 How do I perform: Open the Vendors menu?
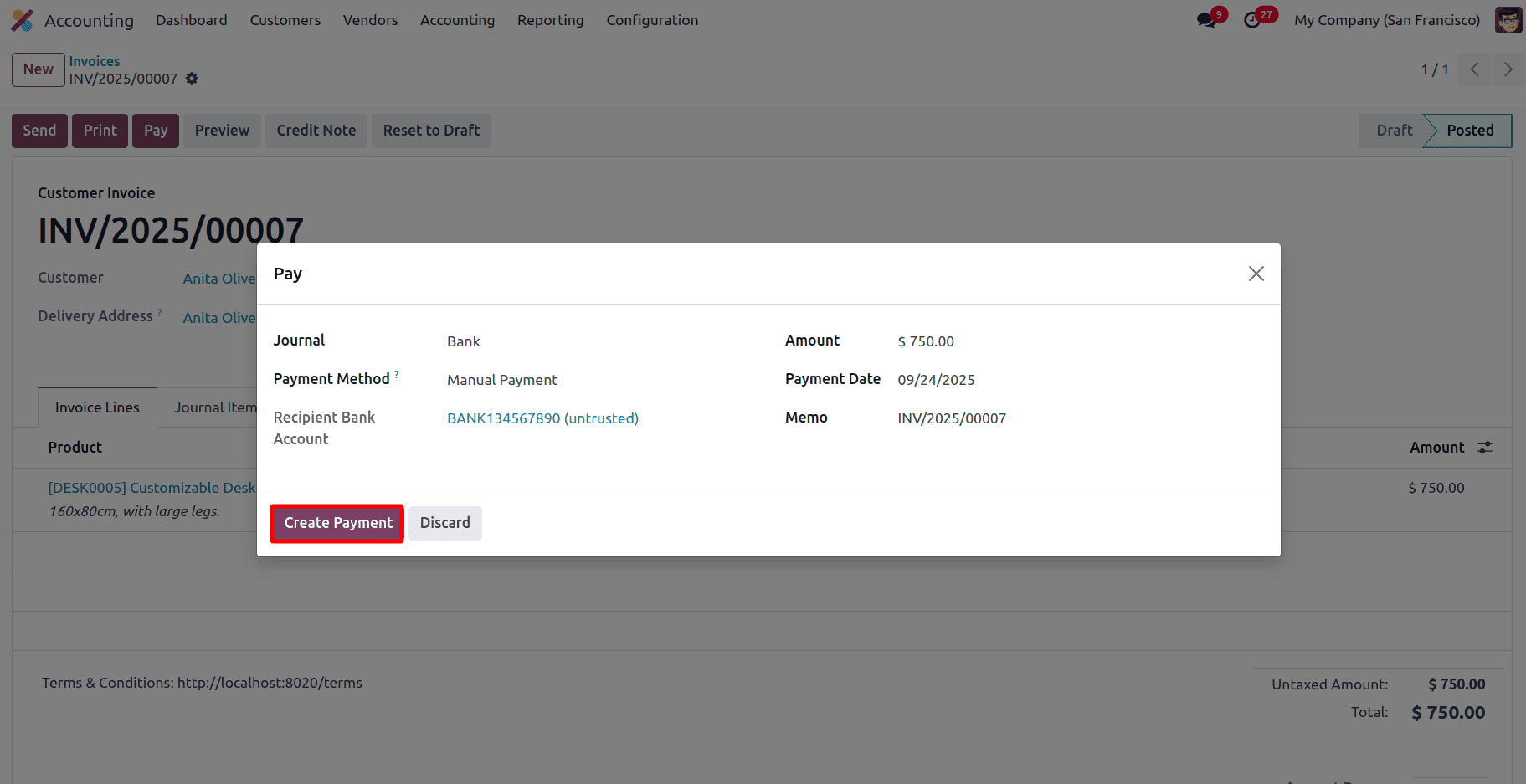pyautogui.click(x=370, y=20)
